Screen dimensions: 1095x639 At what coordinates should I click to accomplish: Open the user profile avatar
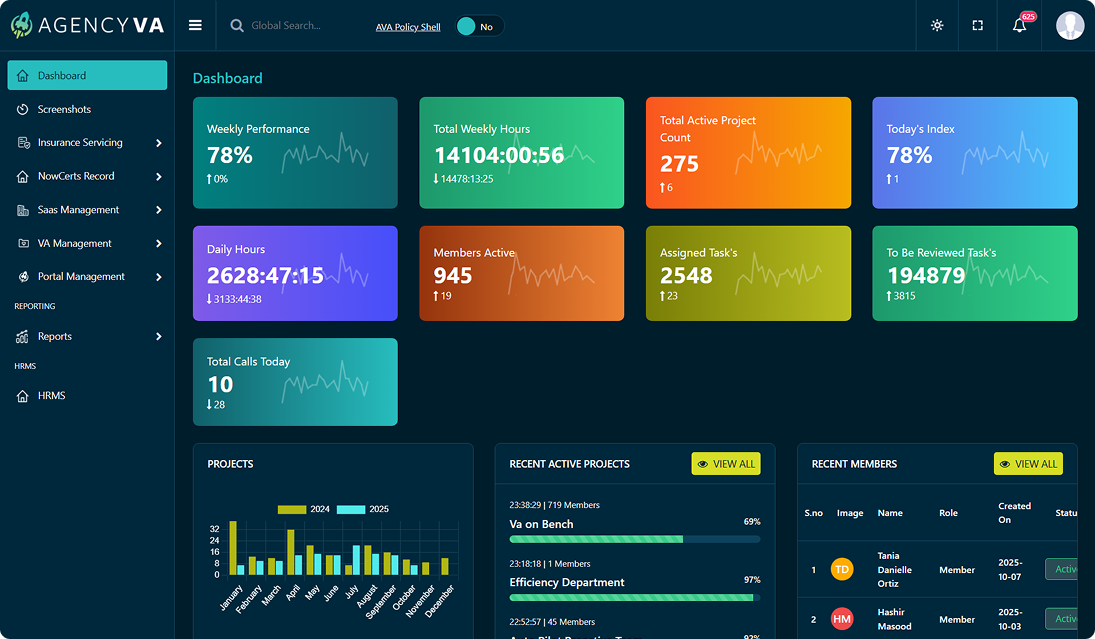click(x=1070, y=26)
